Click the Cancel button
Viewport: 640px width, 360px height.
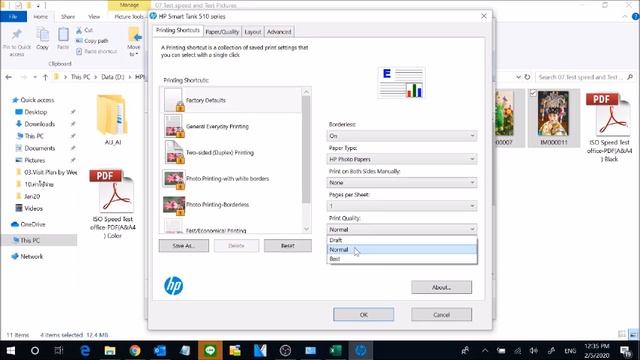pos(441,315)
